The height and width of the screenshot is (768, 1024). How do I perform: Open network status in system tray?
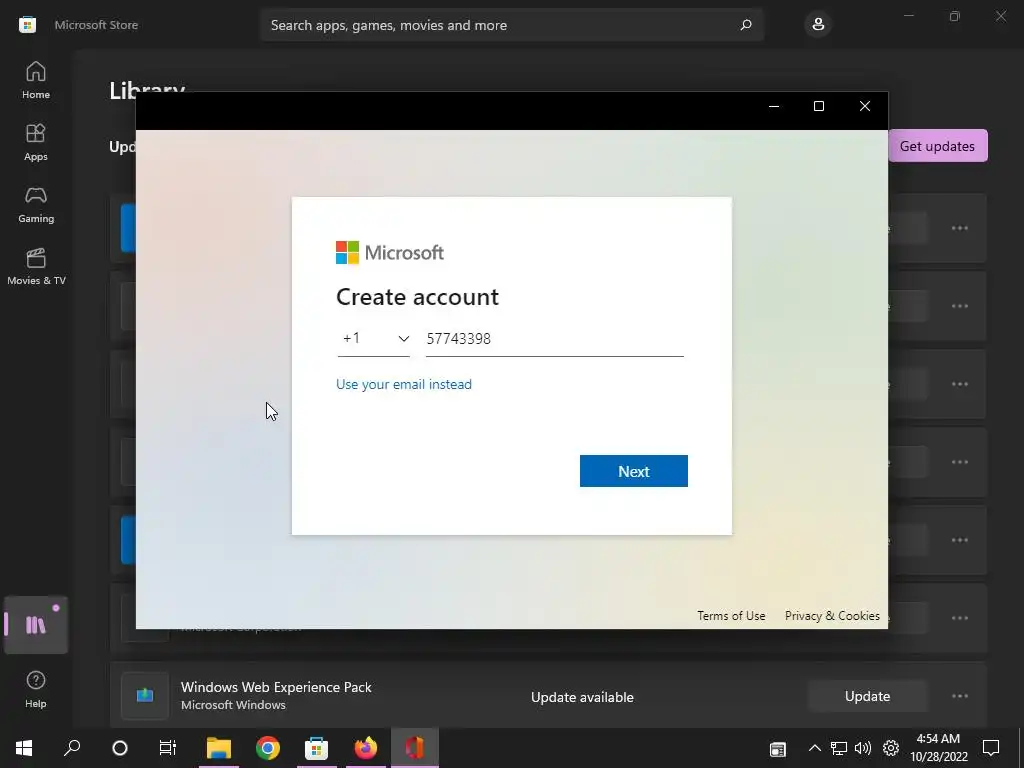click(839, 748)
